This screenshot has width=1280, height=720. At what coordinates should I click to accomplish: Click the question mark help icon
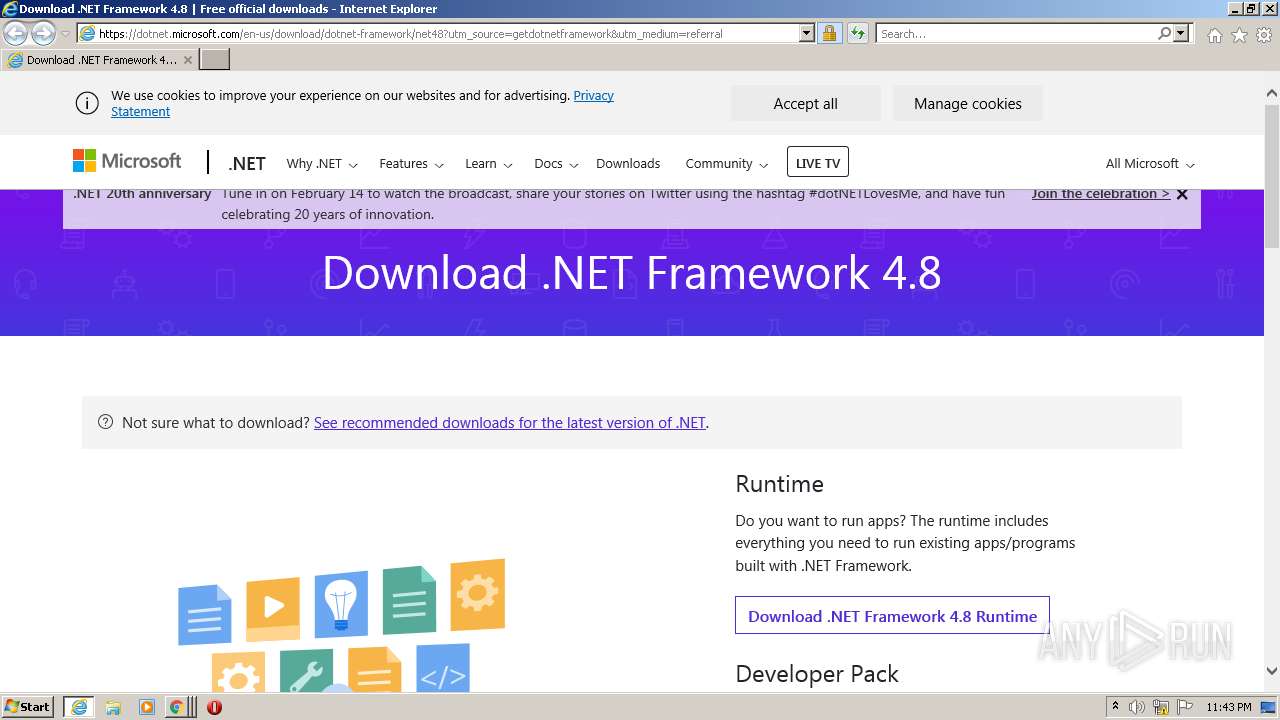106,422
